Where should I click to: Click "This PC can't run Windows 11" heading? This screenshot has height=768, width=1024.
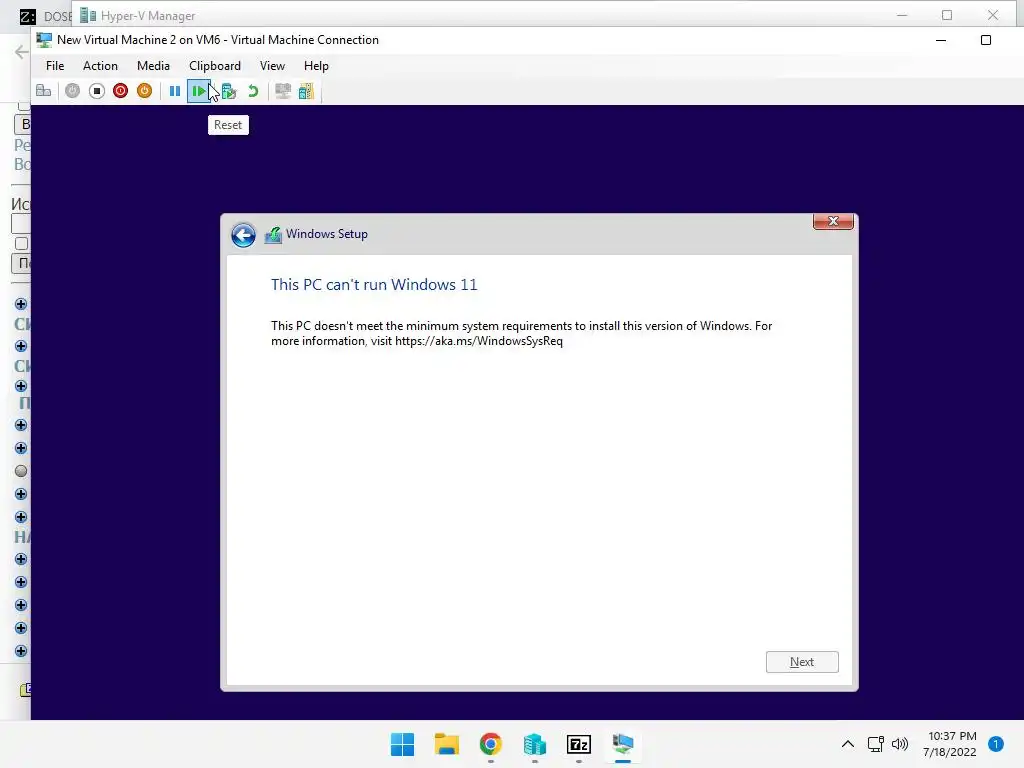(374, 285)
